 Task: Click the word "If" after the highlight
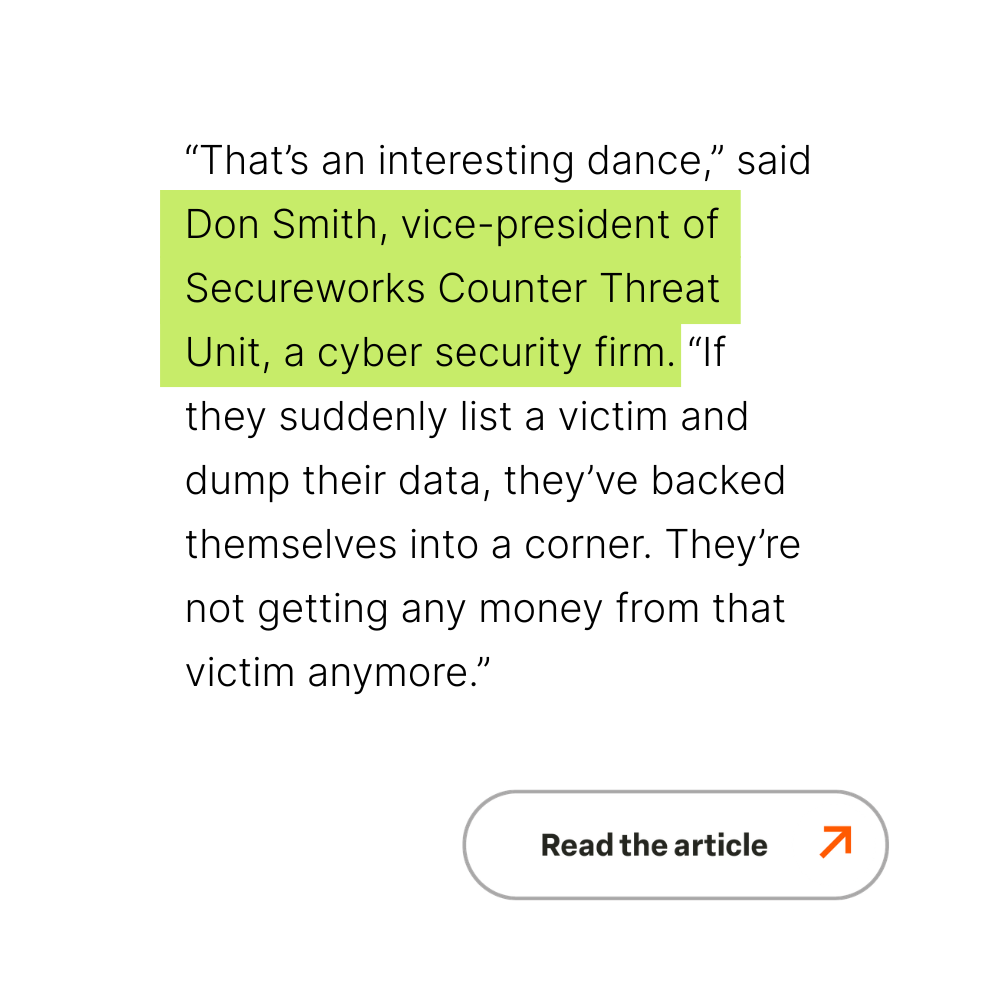[711, 354]
